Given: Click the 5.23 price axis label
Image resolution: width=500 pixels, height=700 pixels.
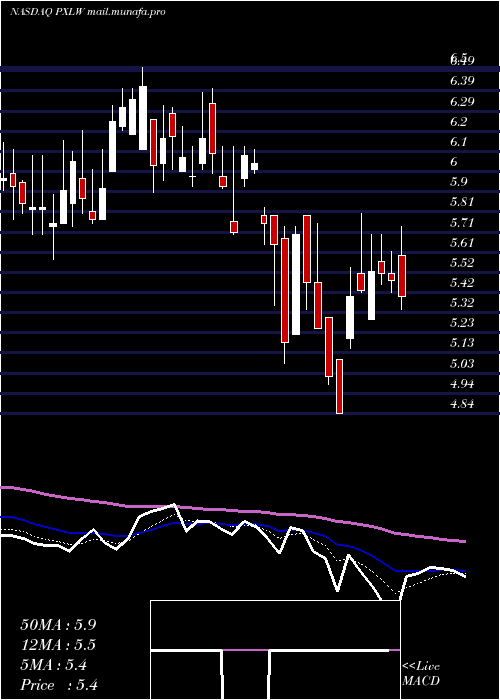Looking at the screenshot, I should pyautogui.click(x=462, y=323).
